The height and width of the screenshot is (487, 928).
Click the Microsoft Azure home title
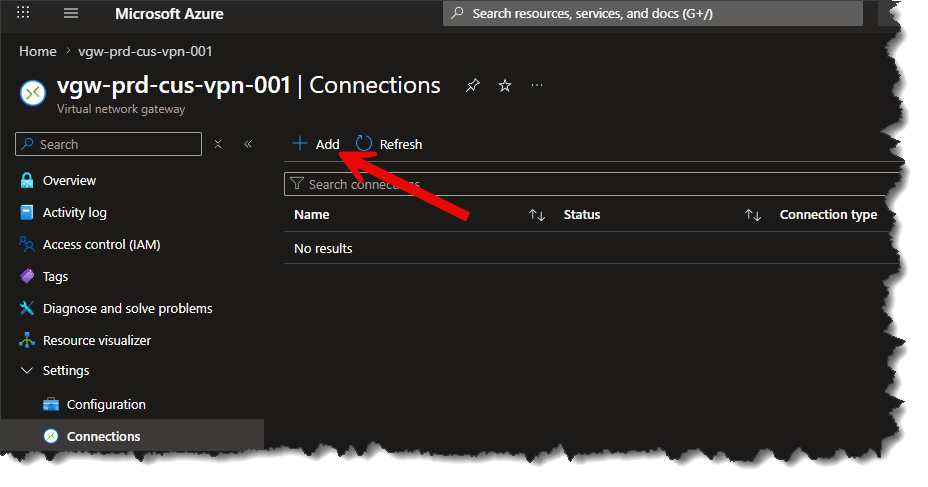click(x=169, y=14)
